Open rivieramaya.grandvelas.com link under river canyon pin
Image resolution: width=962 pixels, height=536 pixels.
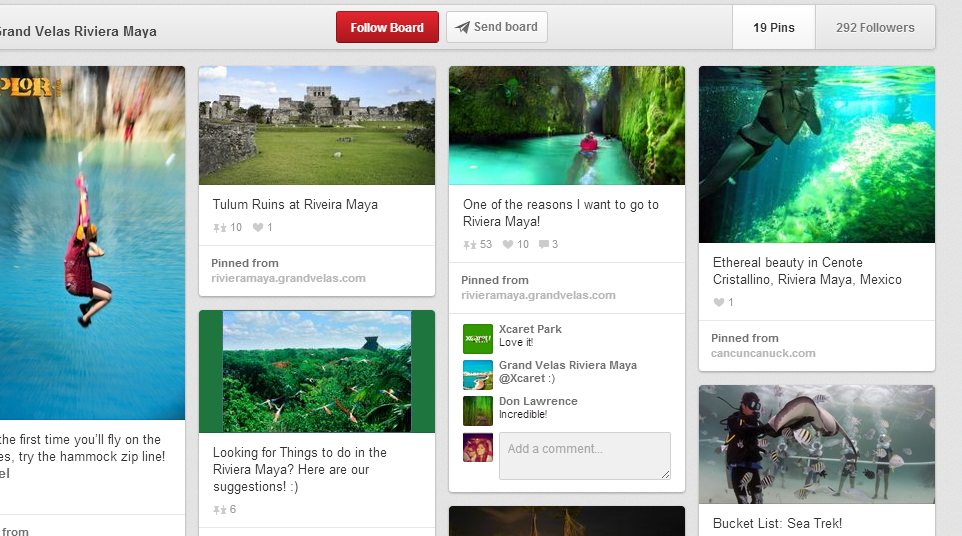tap(538, 296)
